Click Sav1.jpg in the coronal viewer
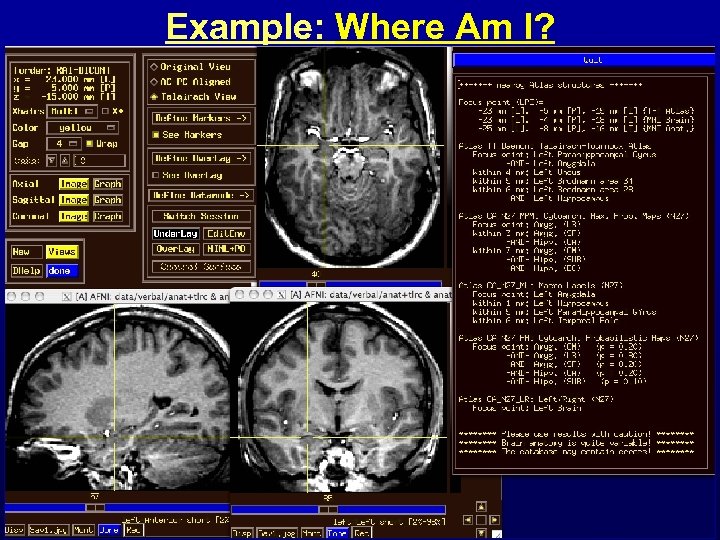Image resolution: width=720 pixels, height=540 pixels. (x=276, y=533)
